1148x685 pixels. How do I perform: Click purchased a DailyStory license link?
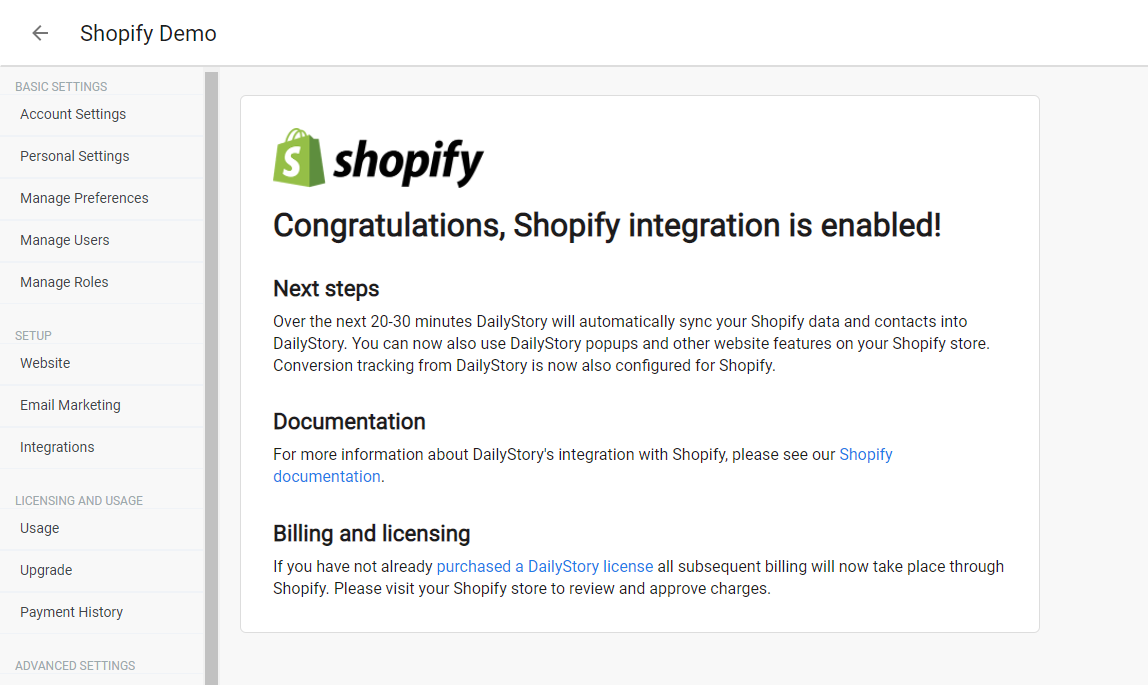click(545, 566)
